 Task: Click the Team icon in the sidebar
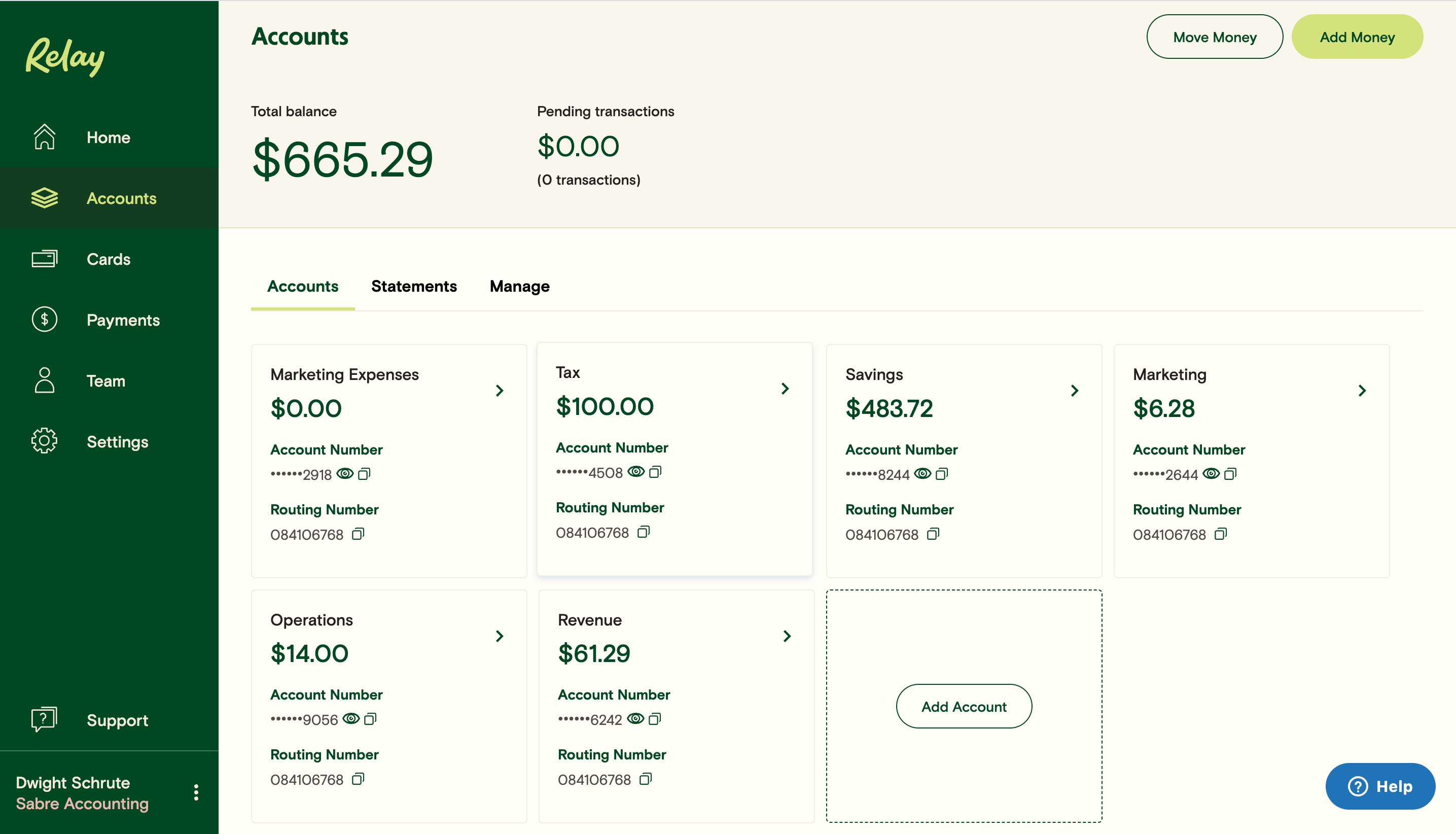(x=44, y=380)
